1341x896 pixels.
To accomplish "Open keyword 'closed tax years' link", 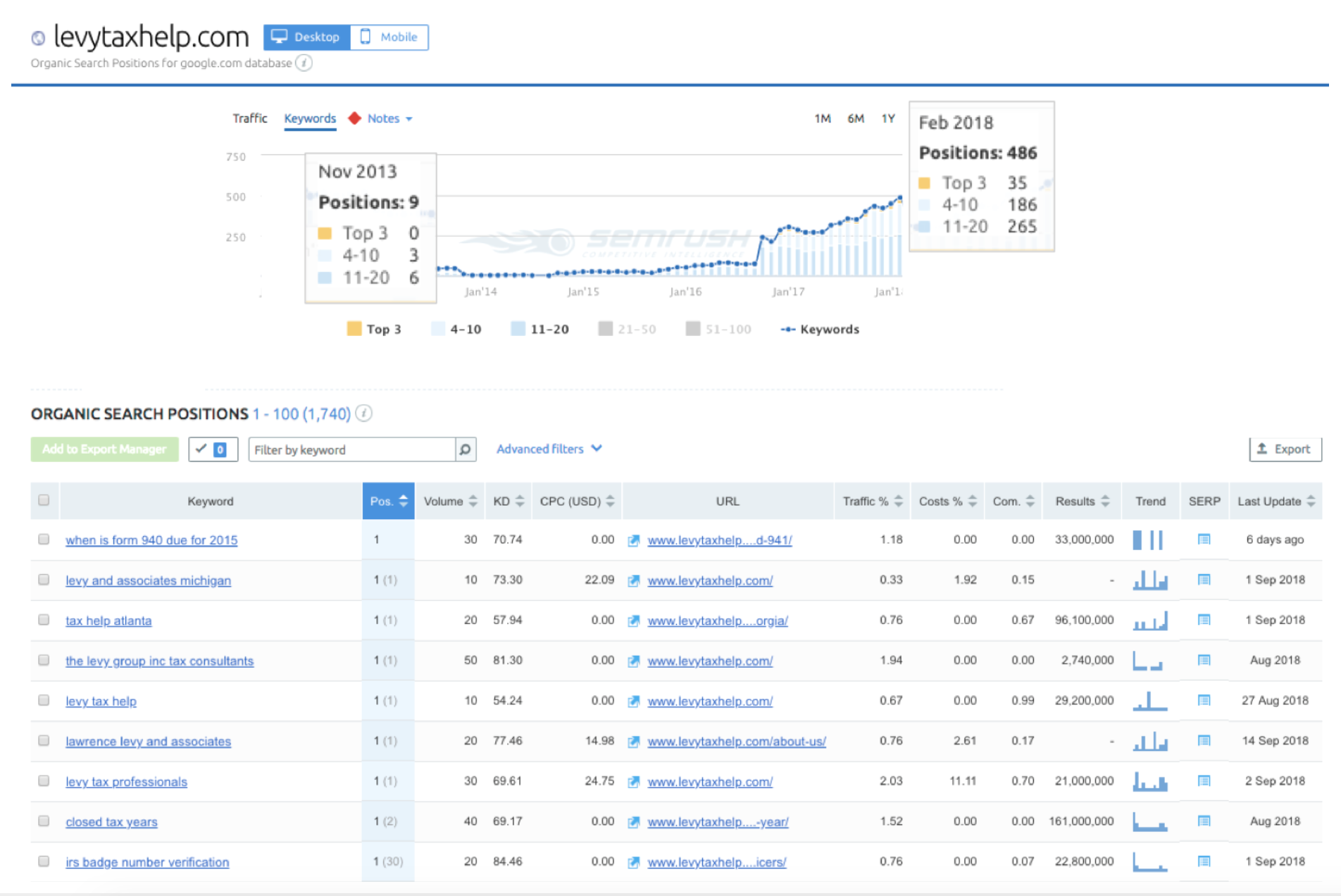I will [111, 821].
